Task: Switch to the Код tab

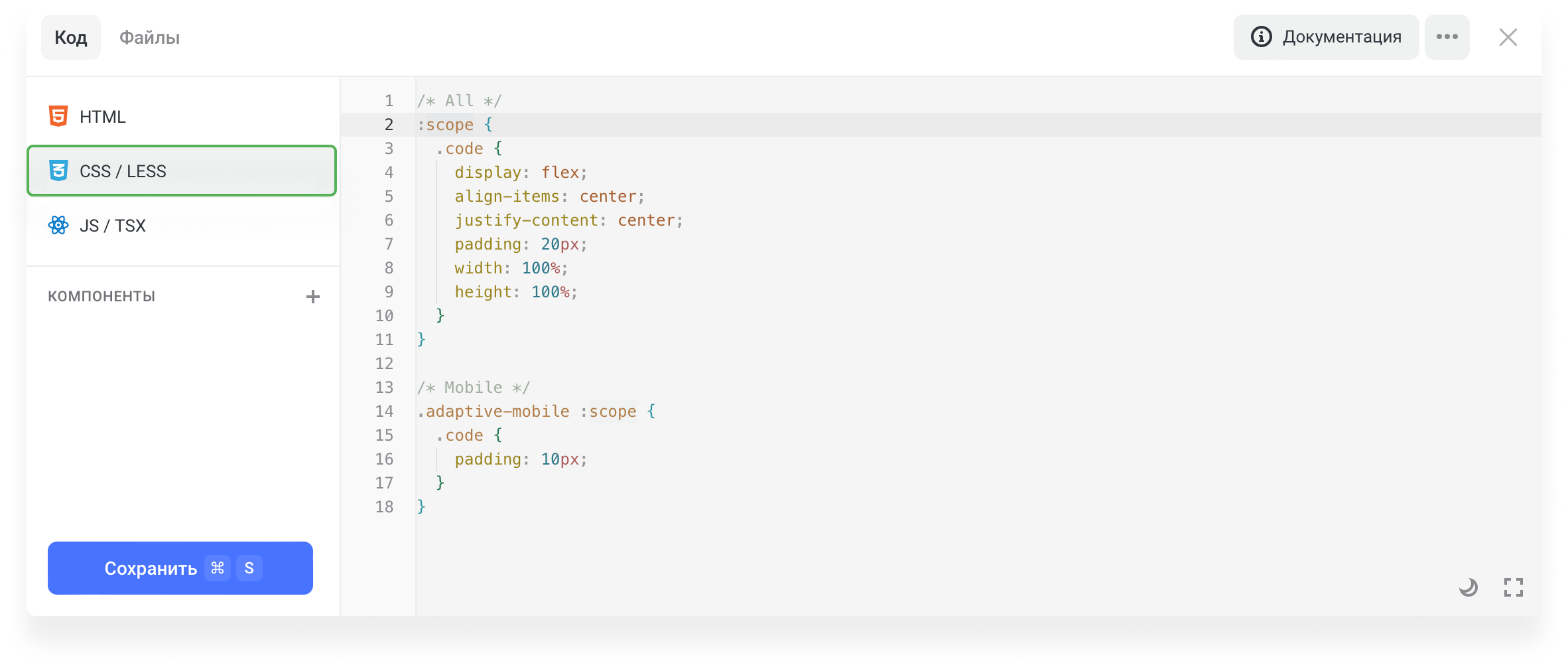Action: [x=71, y=37]
